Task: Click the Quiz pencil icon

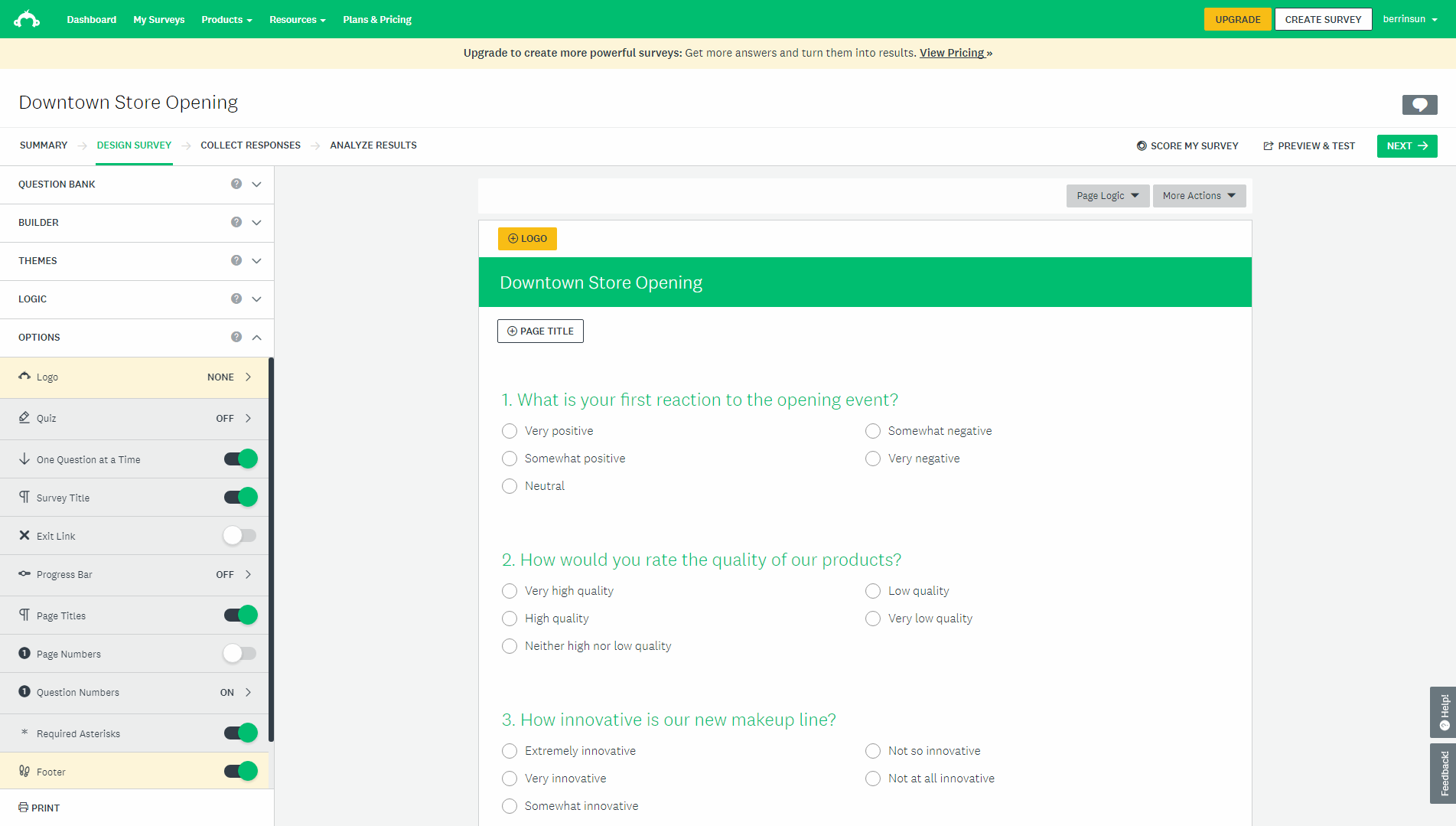Action: click(x=24, y=417)
